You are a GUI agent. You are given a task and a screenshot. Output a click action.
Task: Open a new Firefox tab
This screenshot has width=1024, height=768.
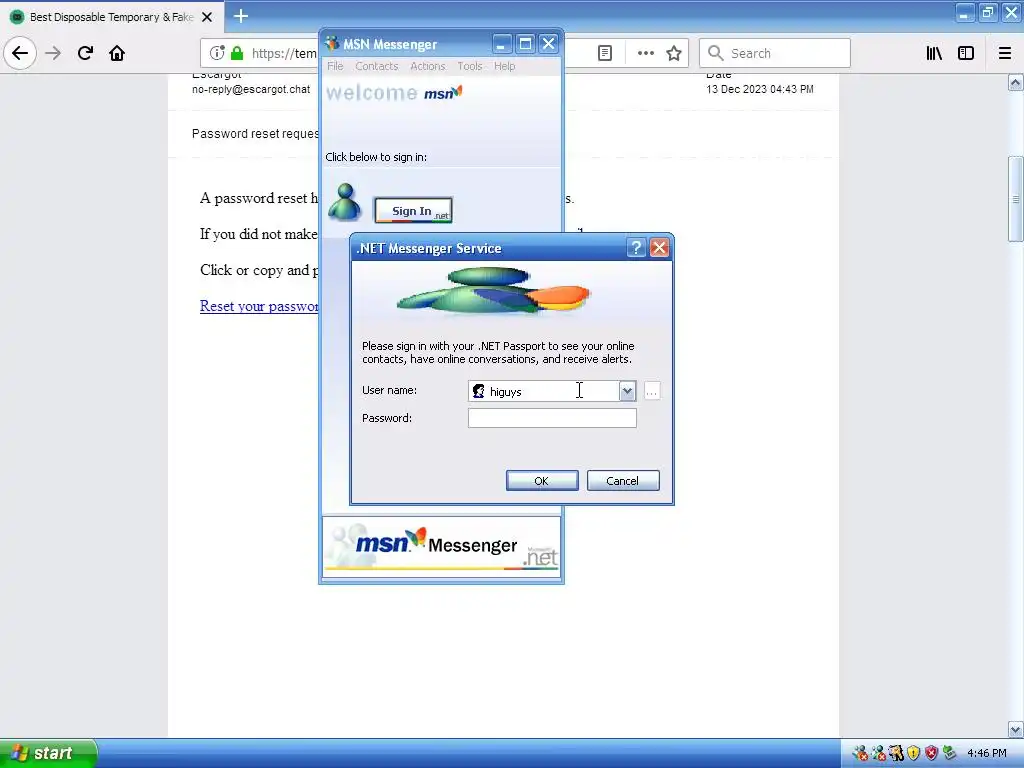(240, 16)
